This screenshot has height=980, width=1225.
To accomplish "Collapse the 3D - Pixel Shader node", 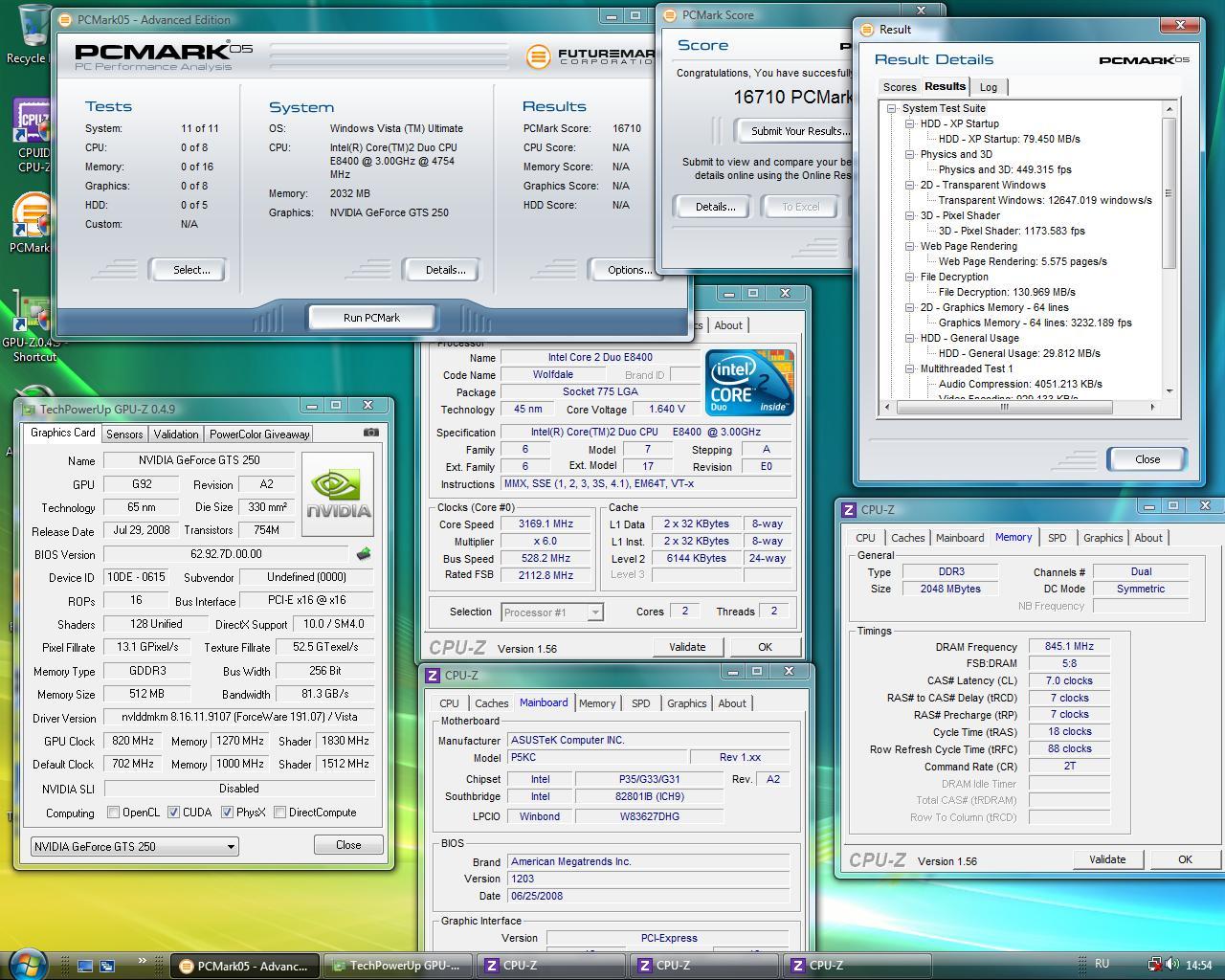I will coord(910,216).
